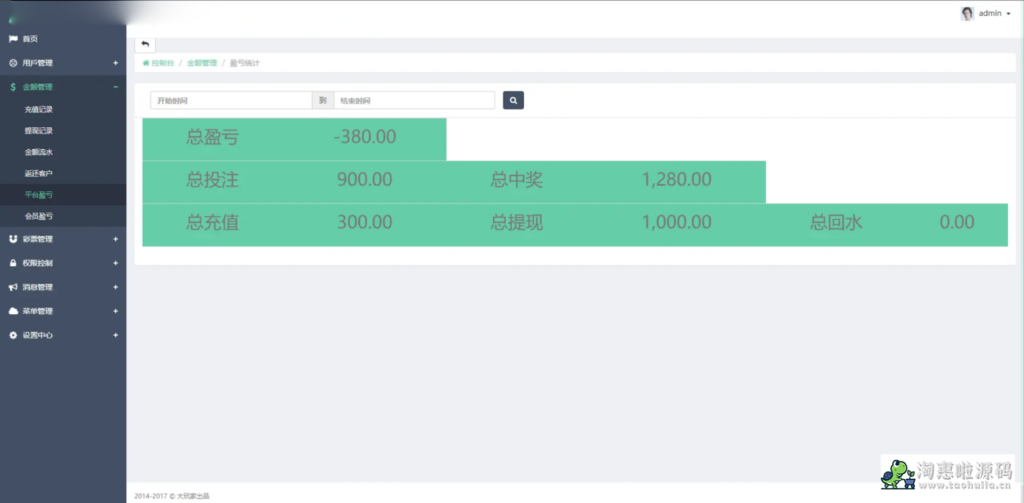Viewport: 1024px width, 503px height.
Task: Expand 设置中心 with its plus sign
Action: coord(116,335)
